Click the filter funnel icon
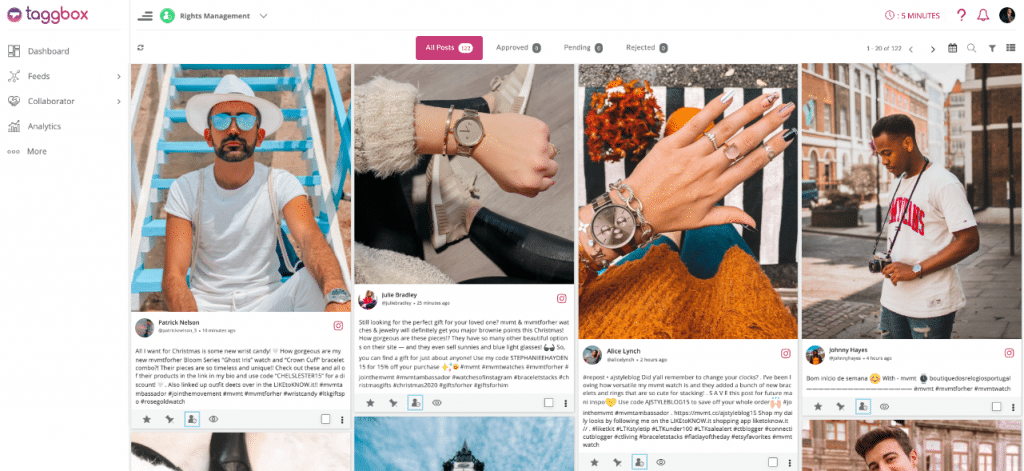This screenshot has width=1024, height=471. (x=991, y=48)
